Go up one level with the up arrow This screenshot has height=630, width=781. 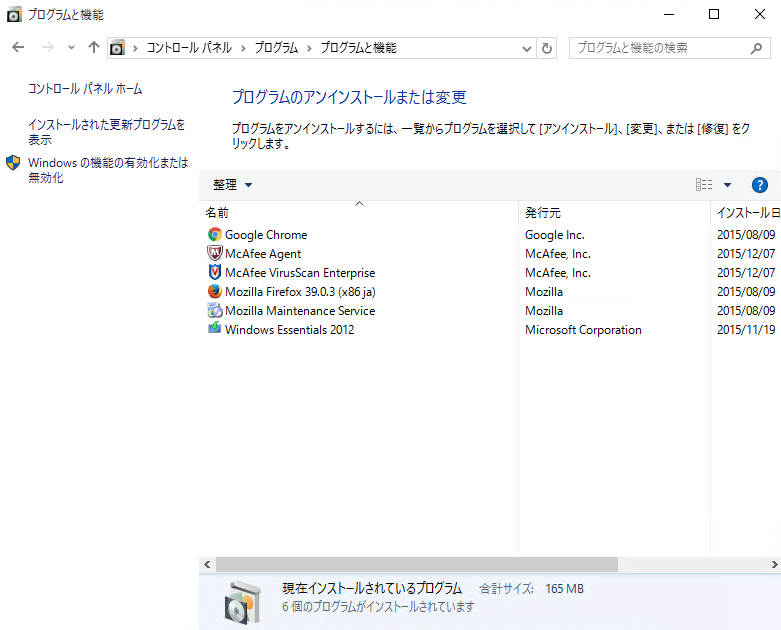point(94,47)
